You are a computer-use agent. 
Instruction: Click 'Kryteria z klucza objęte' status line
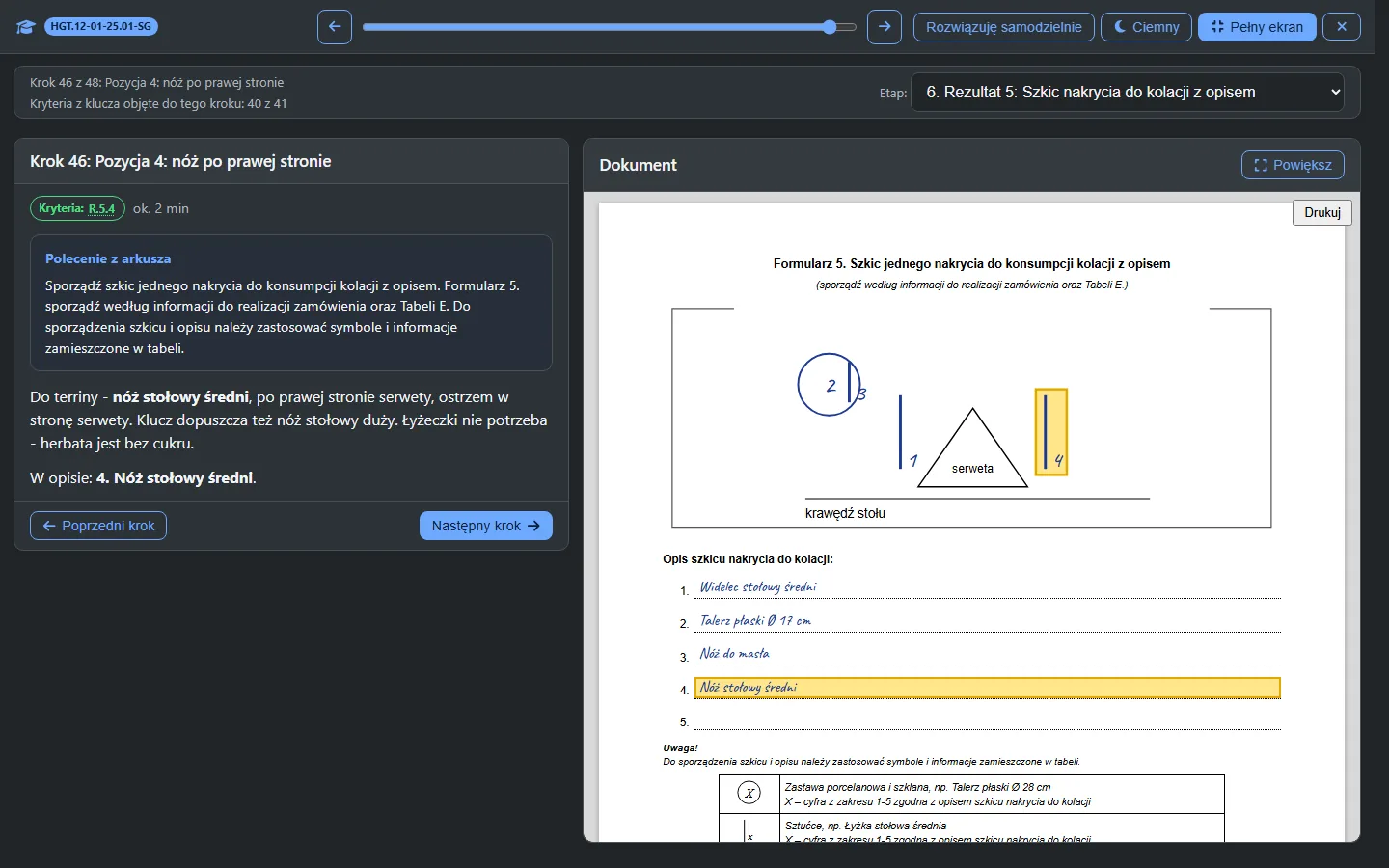158,103
